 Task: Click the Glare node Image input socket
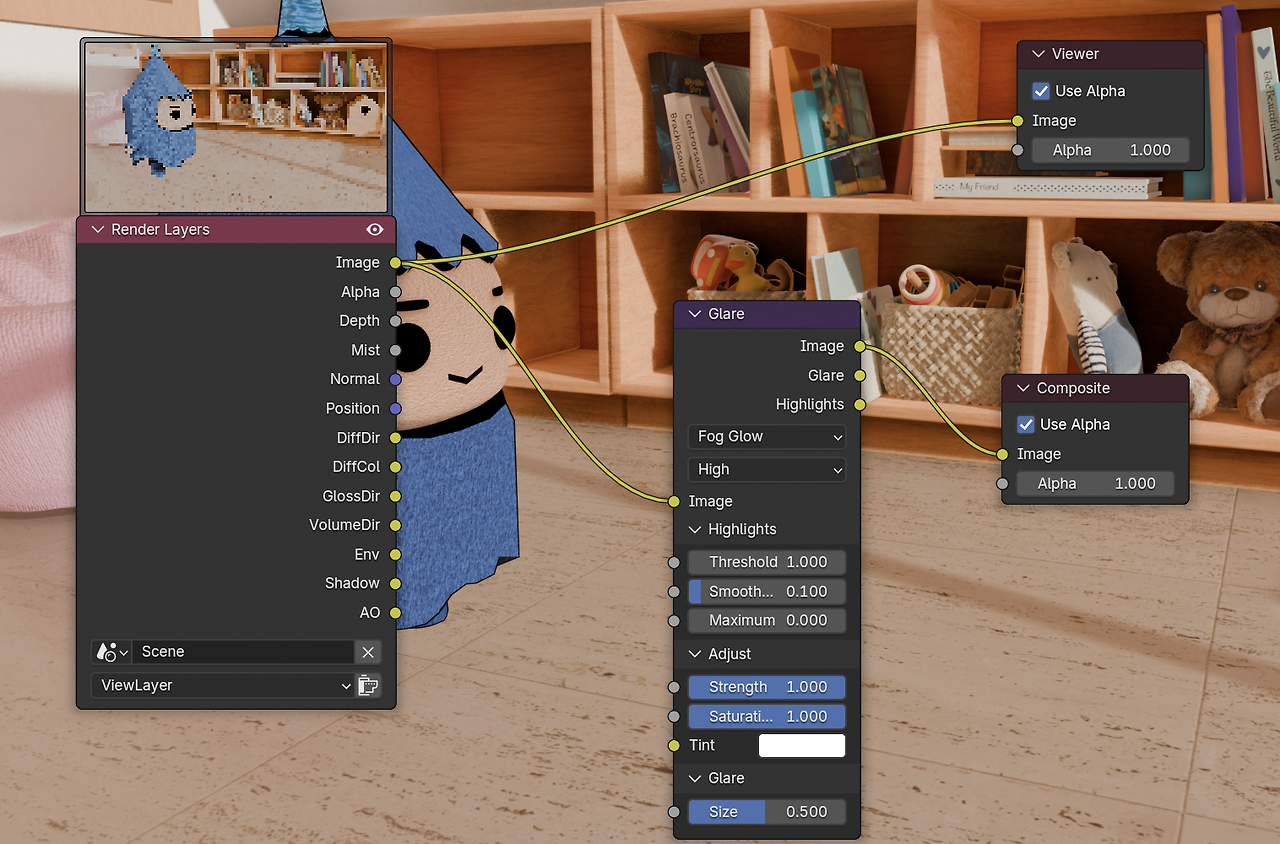pos(675,501)
